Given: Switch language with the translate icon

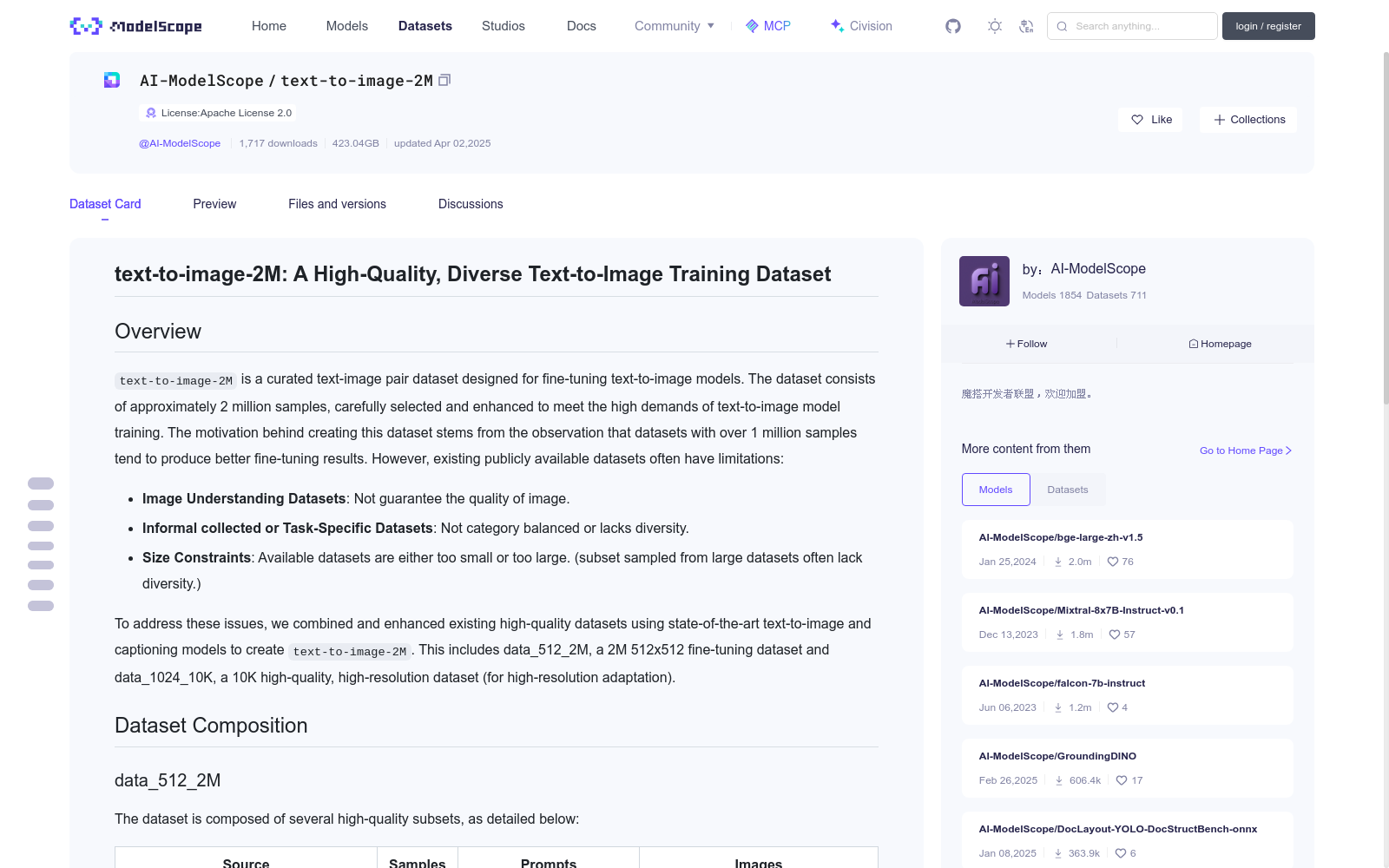Looking at the screenshot, I should coord(1026,26).
